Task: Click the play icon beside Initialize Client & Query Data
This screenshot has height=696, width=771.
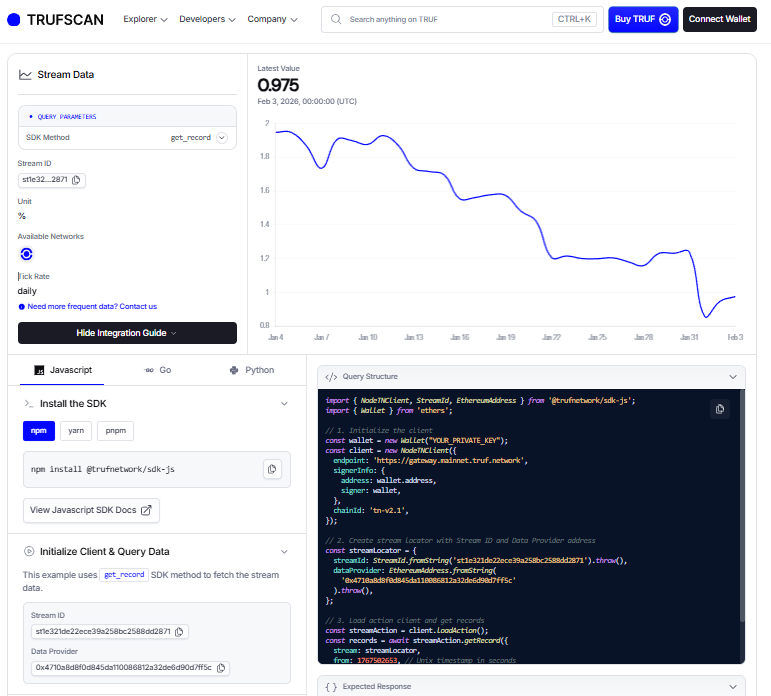Action: (29, 551)
